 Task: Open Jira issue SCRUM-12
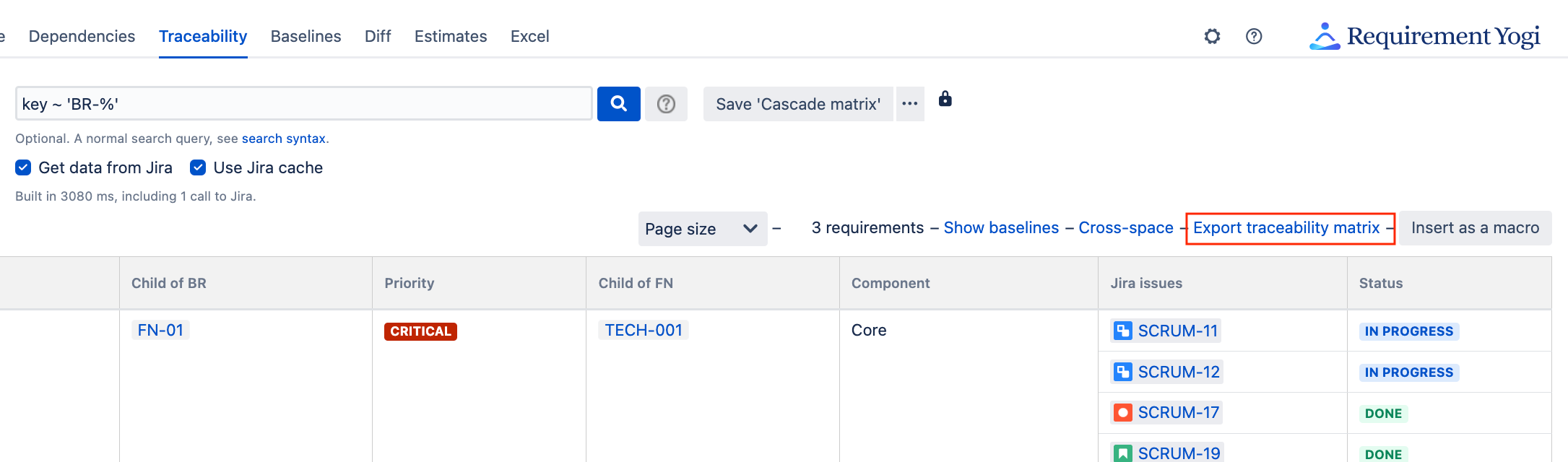click(x=1179, y=372)
